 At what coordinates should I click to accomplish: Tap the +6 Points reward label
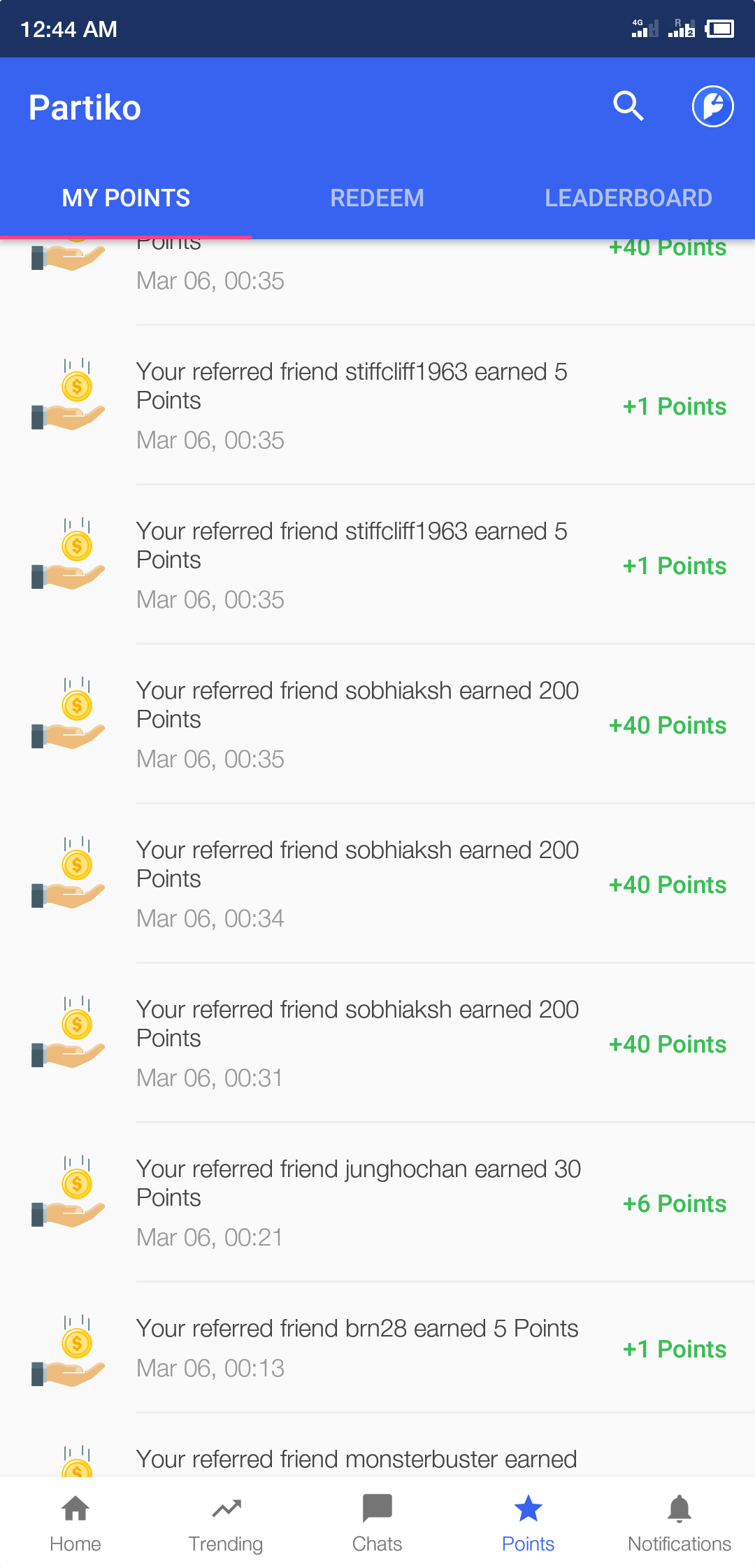point(674,1204)
